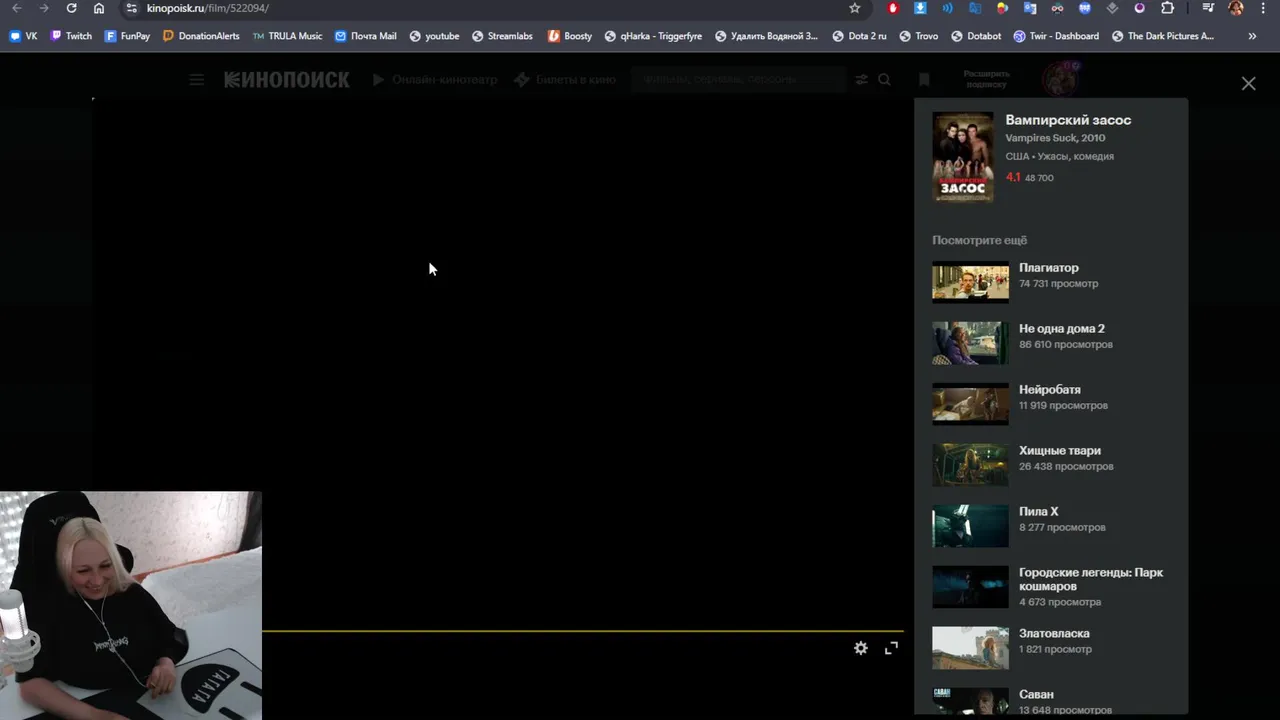Click the Не одна дома 2 thumbnail
Image resolution: width=1280 pixels, height=720 pixels.
pos(970,343)
